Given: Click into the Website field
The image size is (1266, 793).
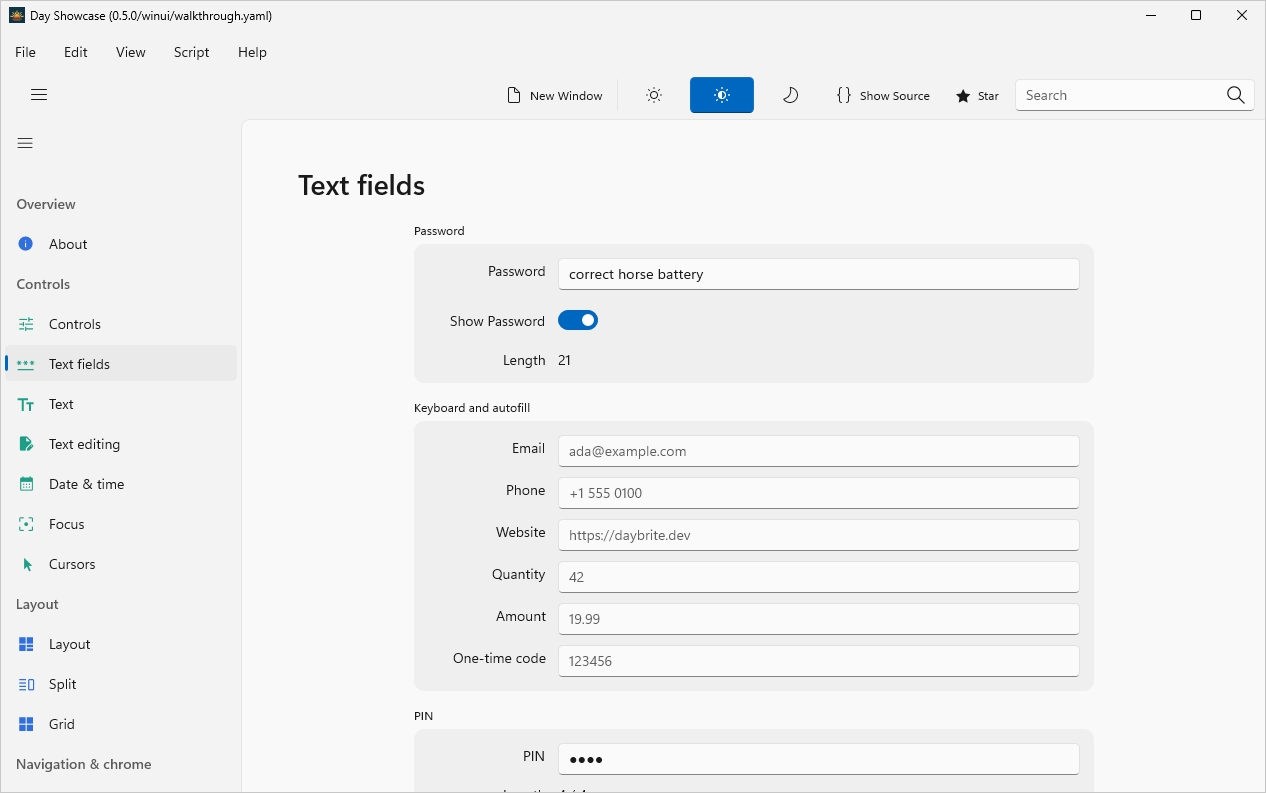Looking at the screenshot, I should [818, 535].
